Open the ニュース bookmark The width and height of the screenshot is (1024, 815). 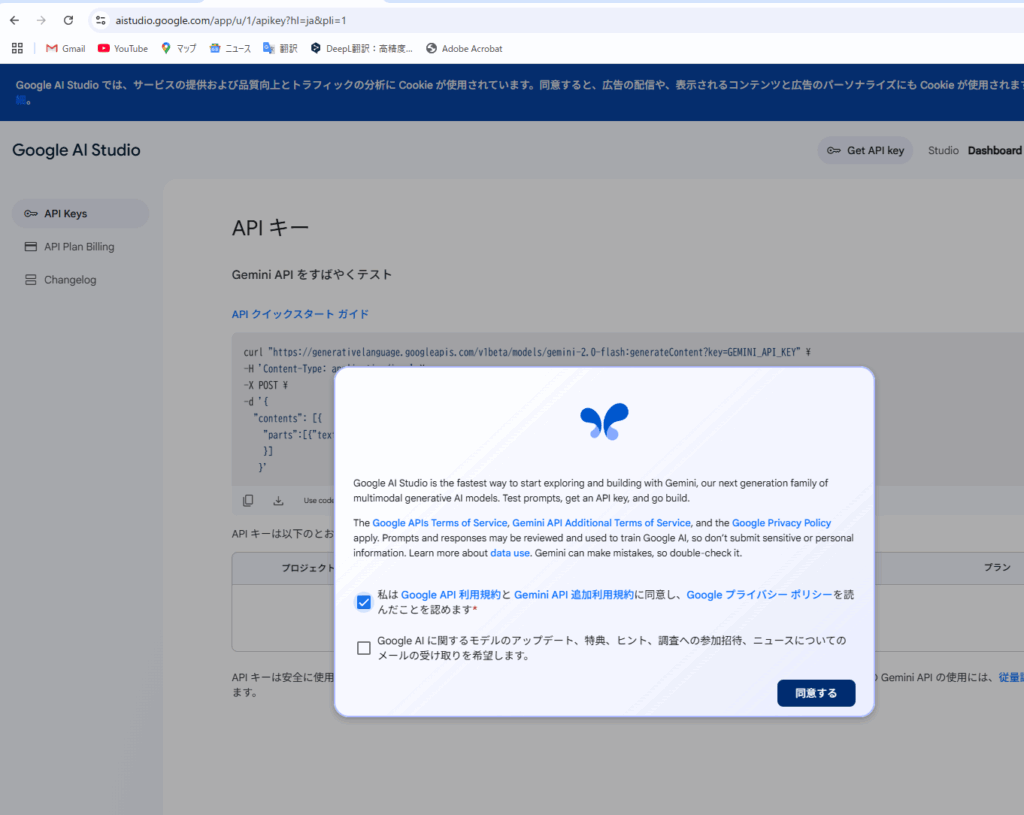230,48
